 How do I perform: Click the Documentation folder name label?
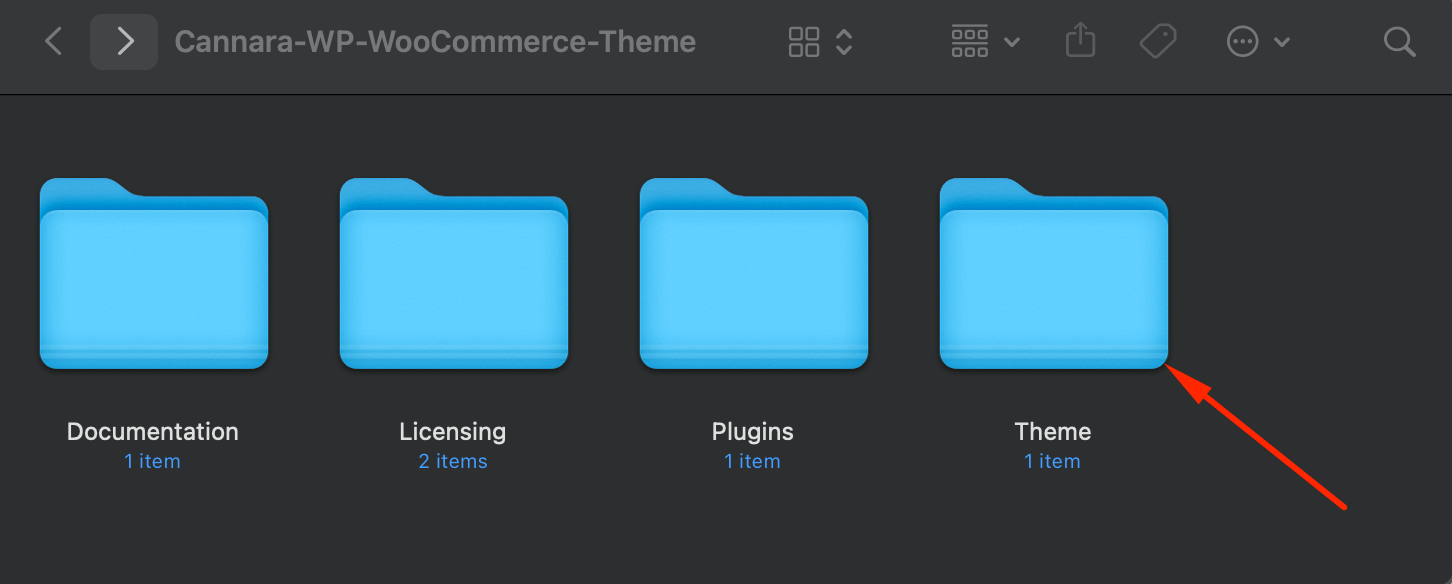153,432
